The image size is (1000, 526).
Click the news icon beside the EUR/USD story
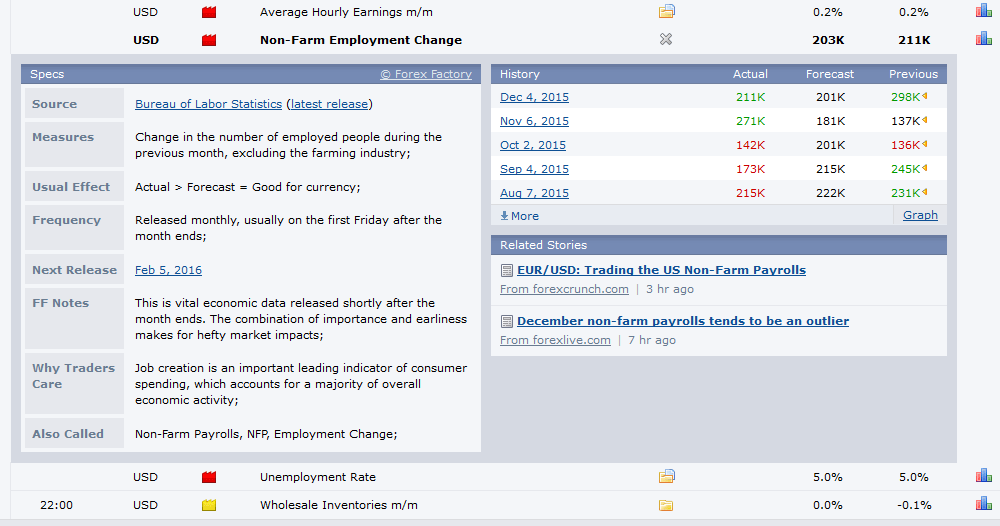click(x=507, y=270)
